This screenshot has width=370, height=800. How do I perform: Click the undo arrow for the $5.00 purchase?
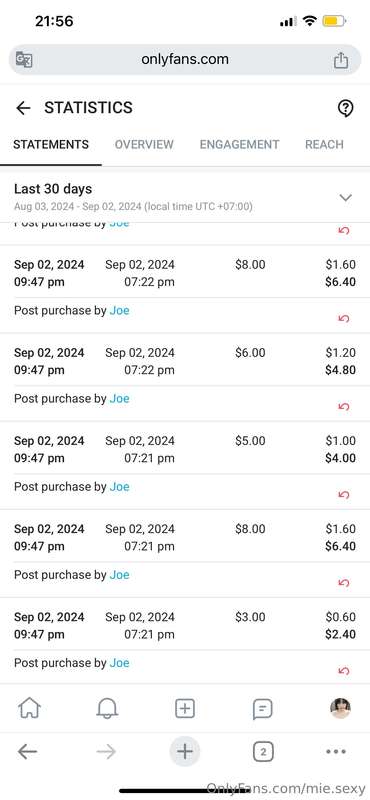tap(343, 494)
